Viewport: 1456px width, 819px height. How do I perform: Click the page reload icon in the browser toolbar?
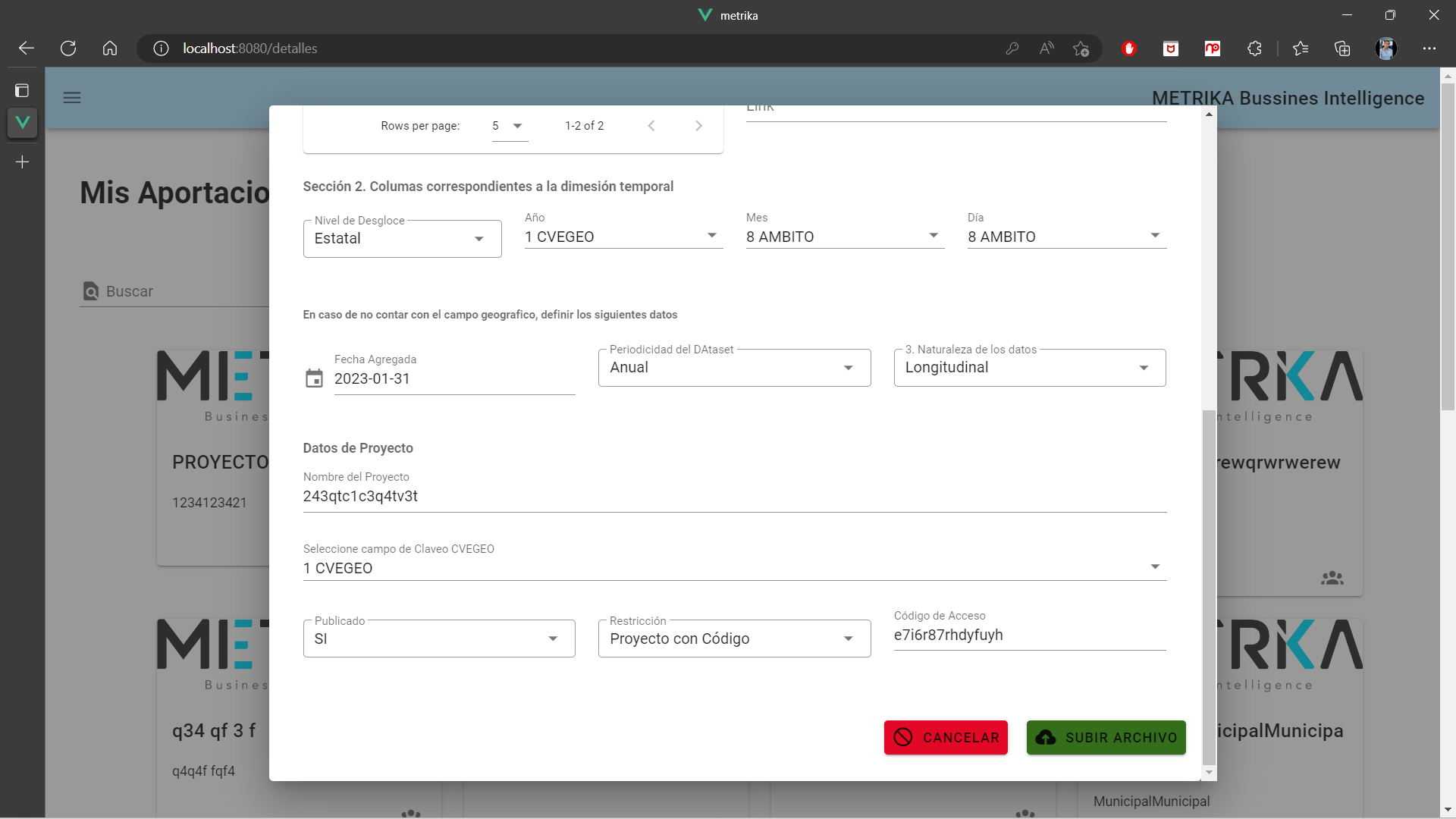67,48
